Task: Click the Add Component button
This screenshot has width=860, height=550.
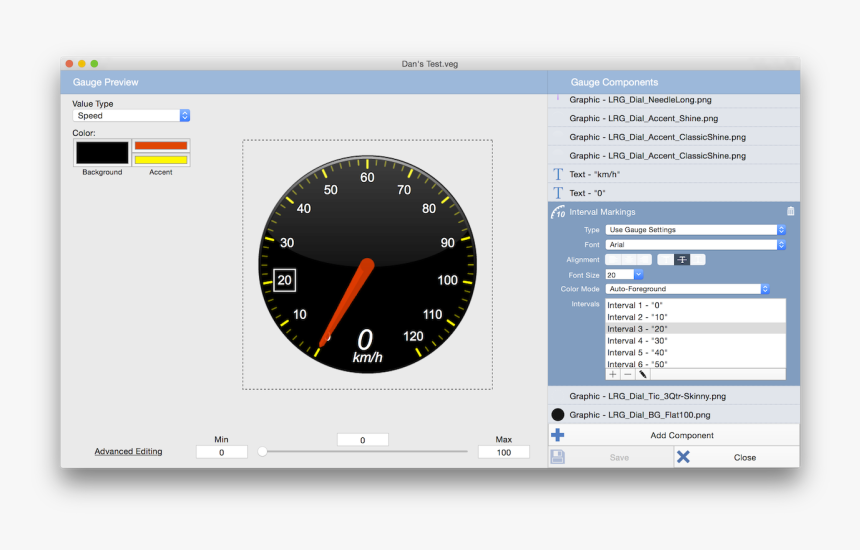Action: tap(681, 435)
